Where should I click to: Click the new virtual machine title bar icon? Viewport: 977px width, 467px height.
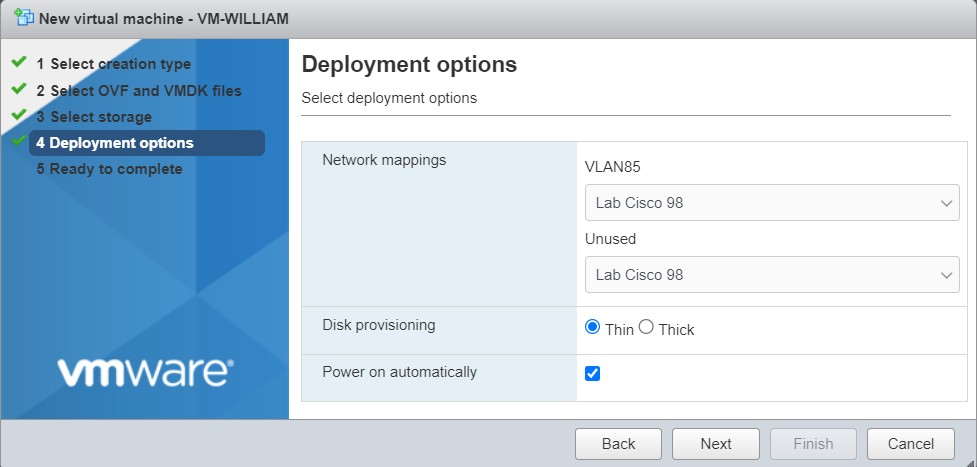(23, 19)
